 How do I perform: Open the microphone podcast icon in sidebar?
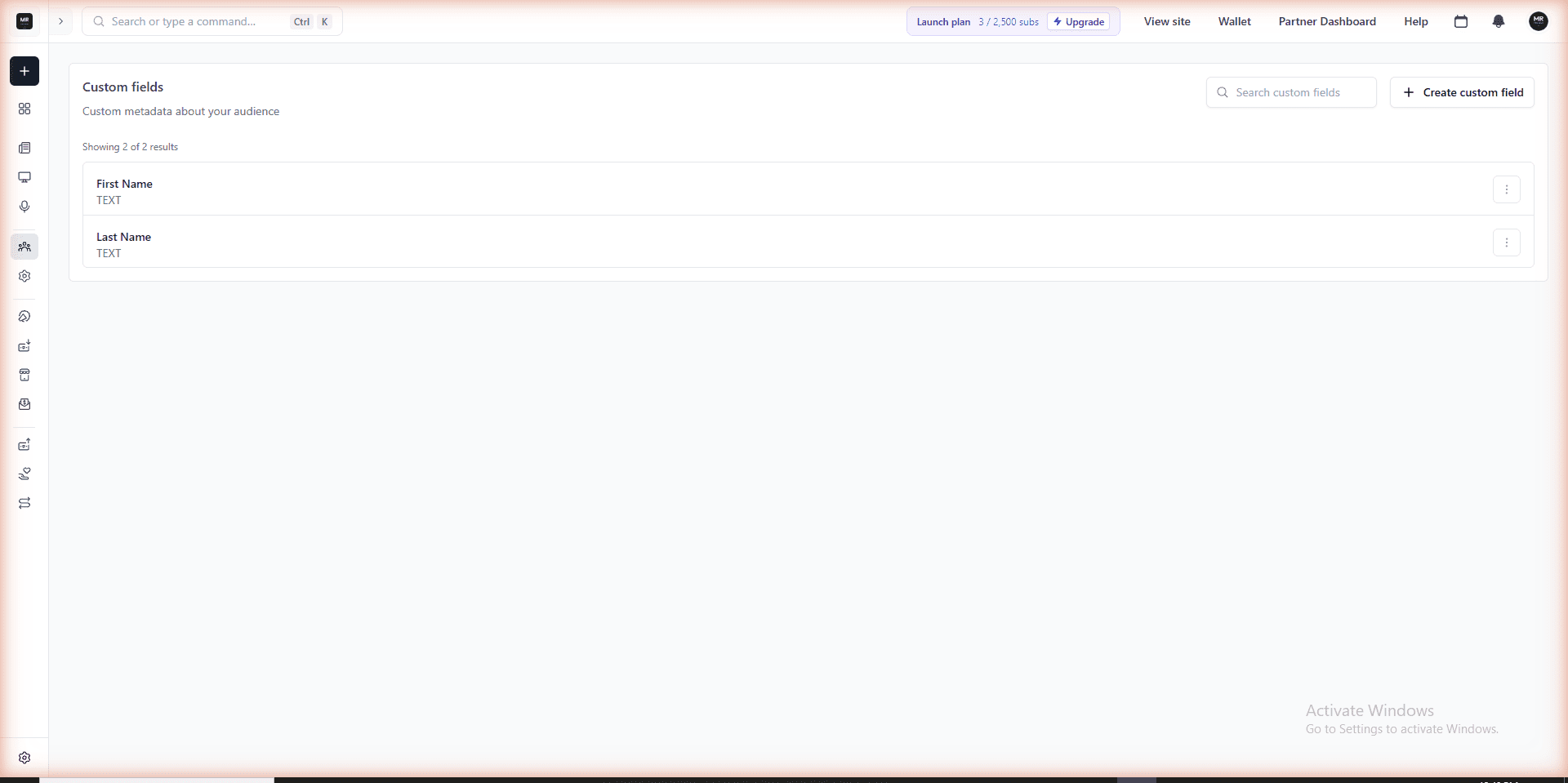[x=24, y=207]
